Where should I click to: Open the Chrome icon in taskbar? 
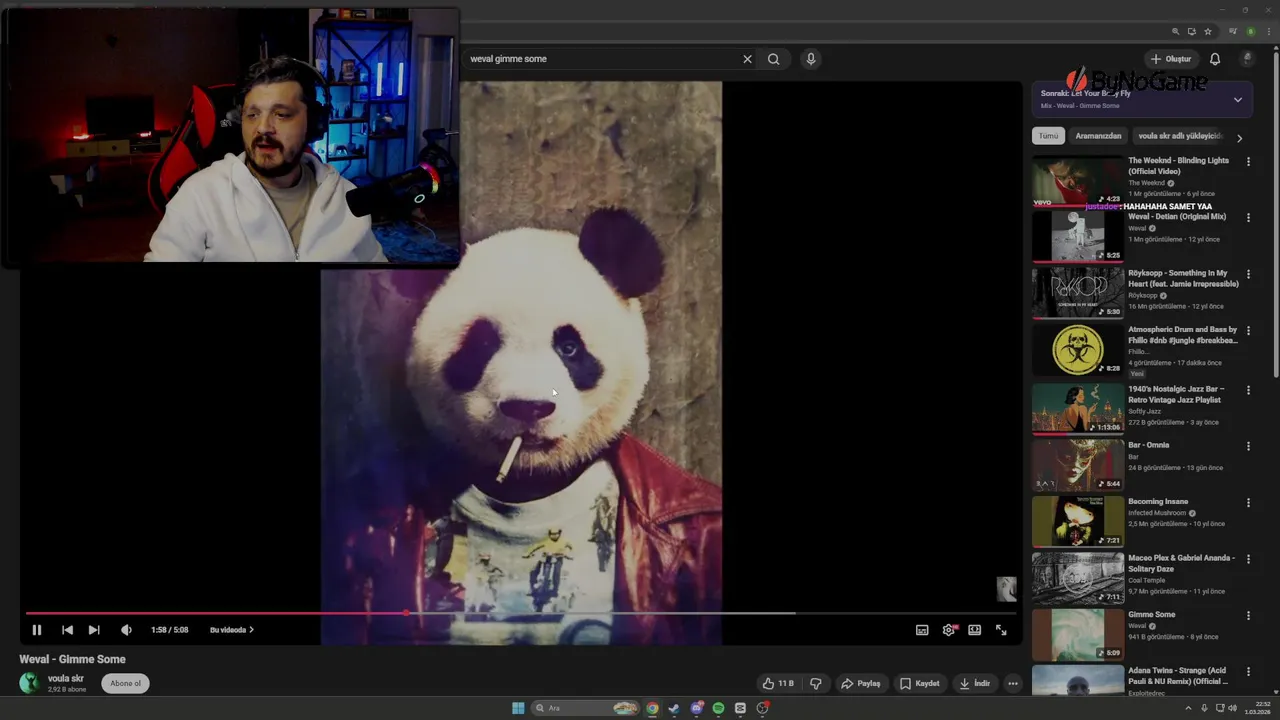point(652,708)
